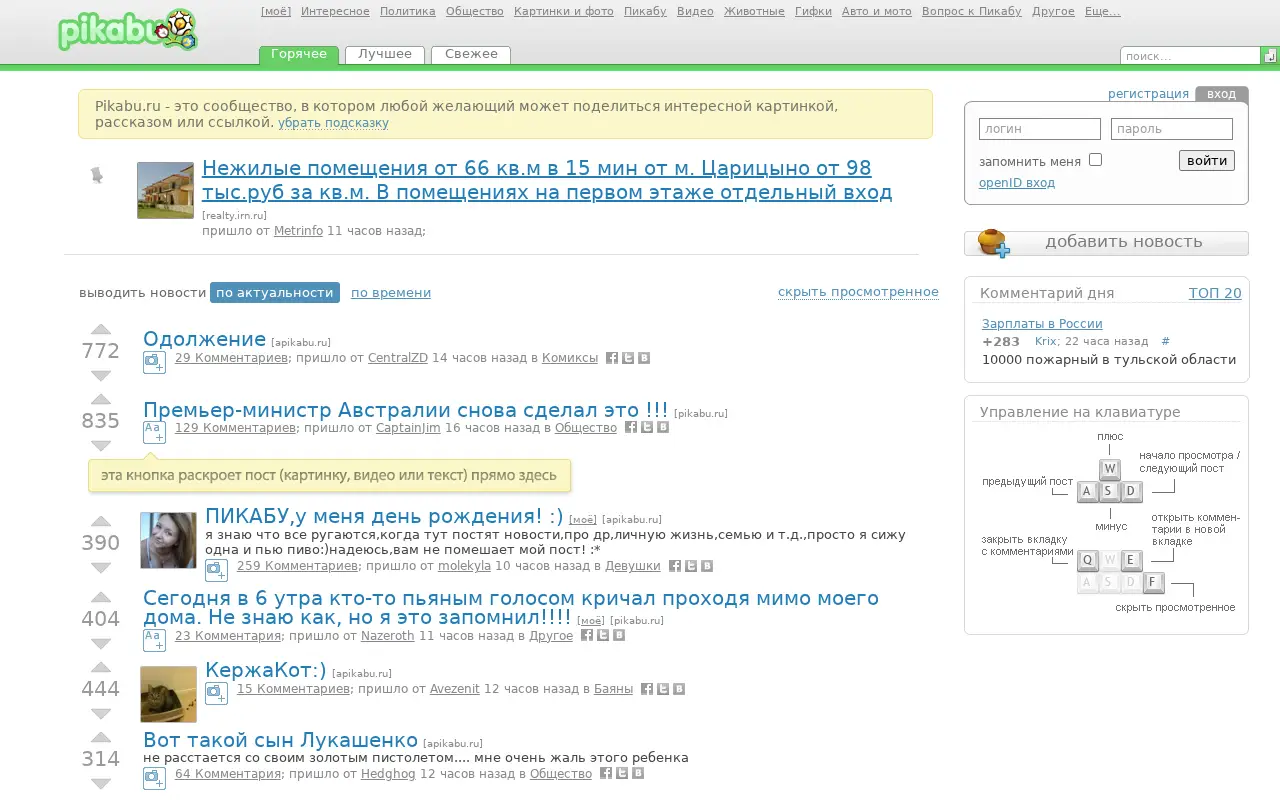
Task: Click 'скрыть просмотренное' link
Action: 858,292
